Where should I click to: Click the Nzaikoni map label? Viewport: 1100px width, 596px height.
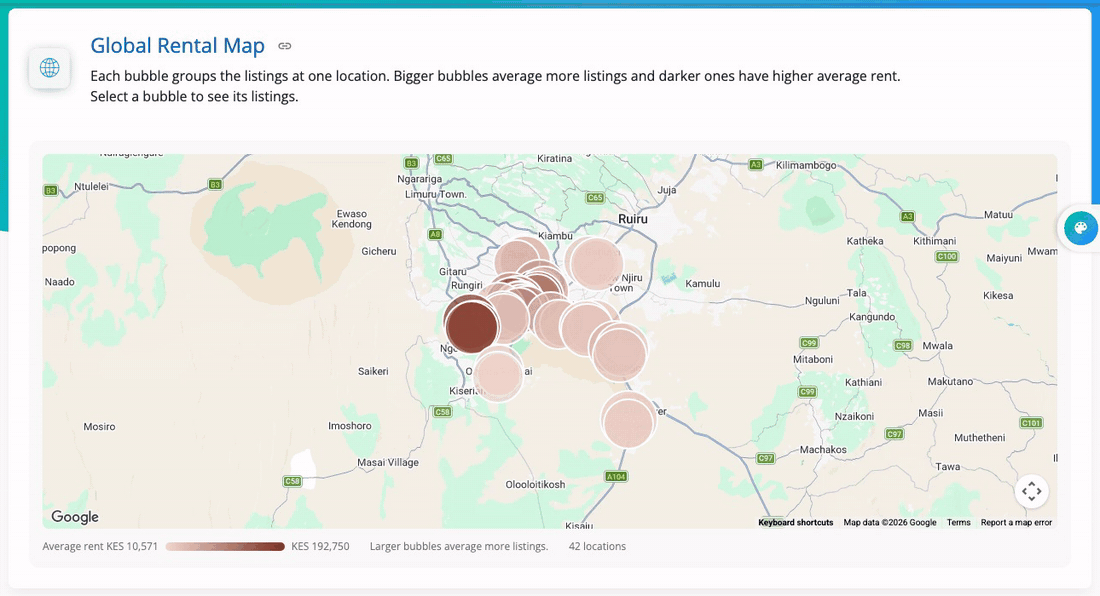tap(854, 416)
